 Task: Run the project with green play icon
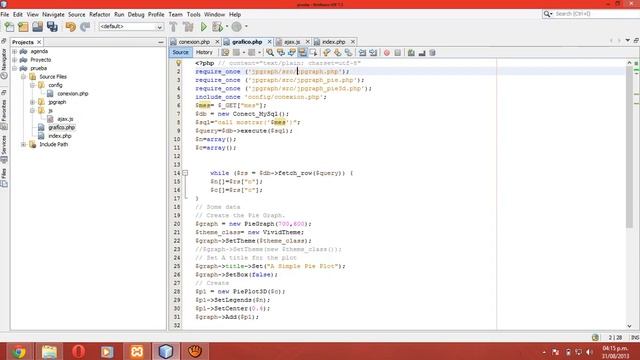coord(203,27)
